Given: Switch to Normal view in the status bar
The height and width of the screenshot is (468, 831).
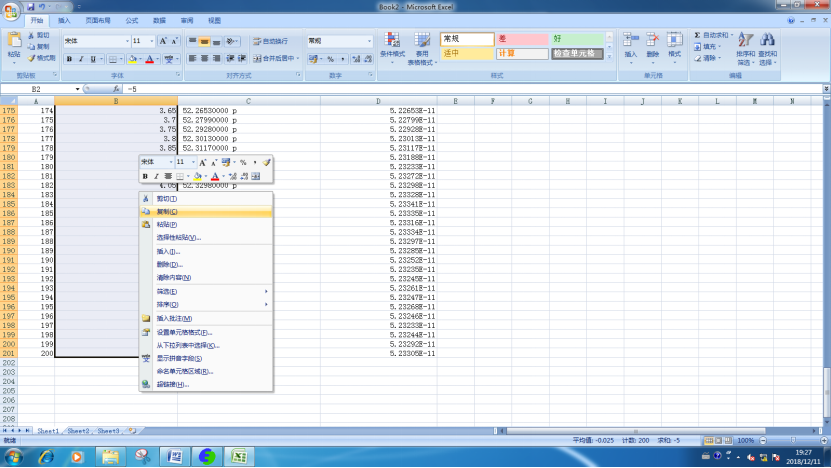Looking at the screenshot, I should click(709, 440).
